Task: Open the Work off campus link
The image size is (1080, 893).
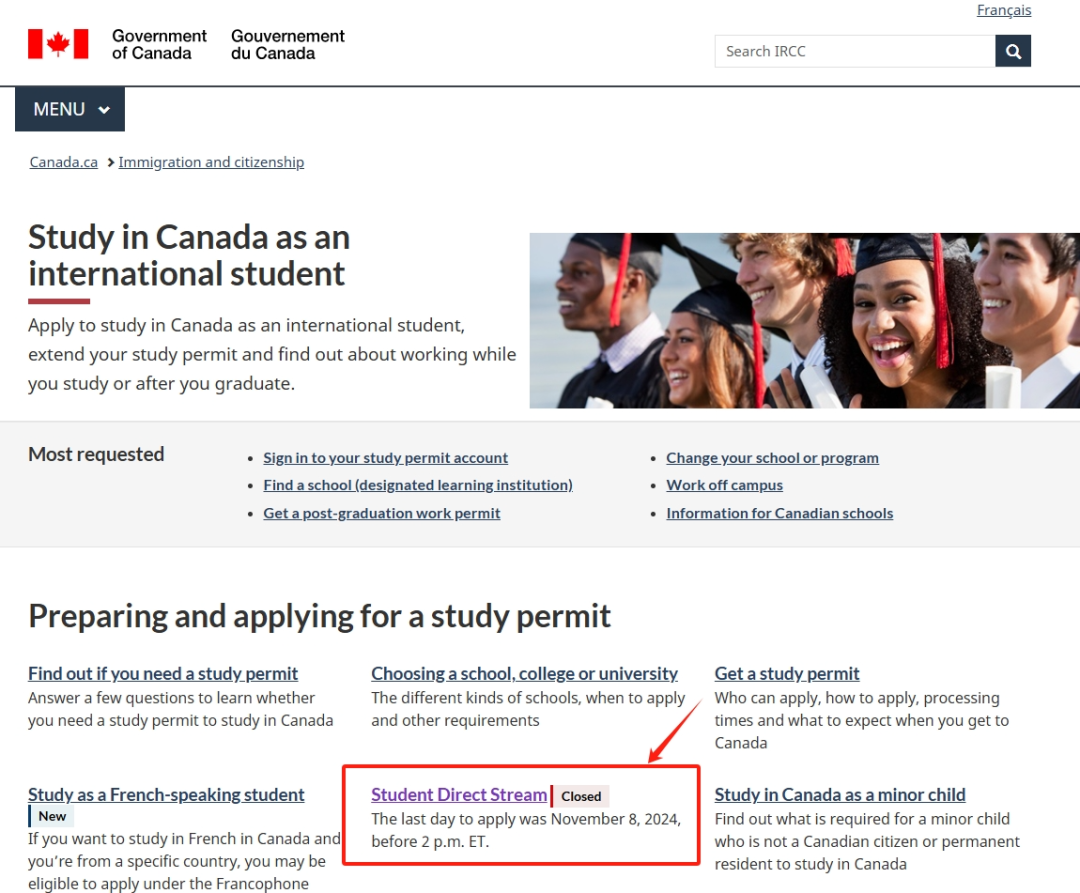Action: (724, 485)
